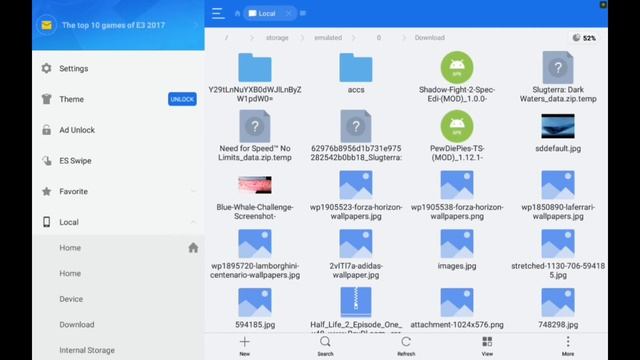
Task: Select the Download entry under Local
Action: coord(118,325)
